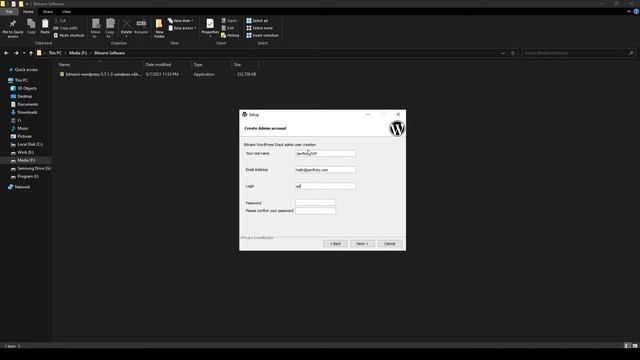Select This PC in navigation pane

point(21,80)
